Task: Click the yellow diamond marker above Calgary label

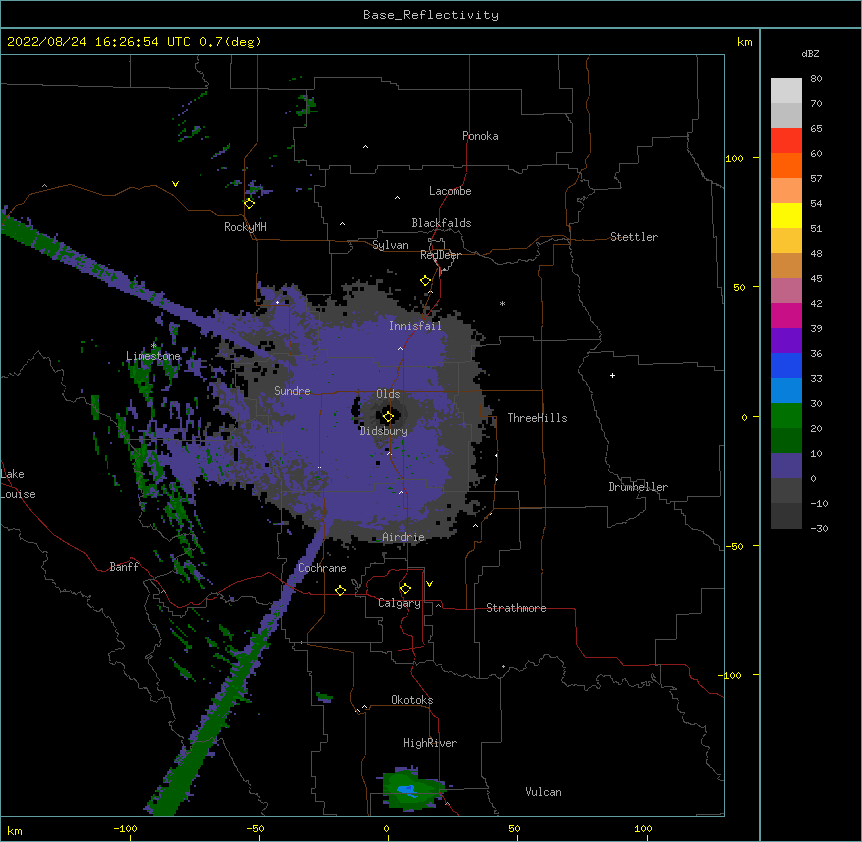Action: [405, 589]
